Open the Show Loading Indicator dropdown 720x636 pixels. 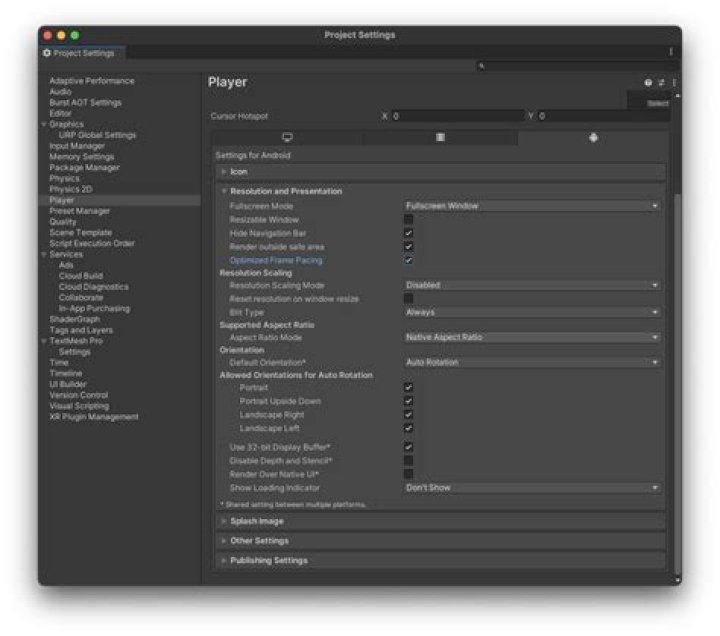pos(532,488)
